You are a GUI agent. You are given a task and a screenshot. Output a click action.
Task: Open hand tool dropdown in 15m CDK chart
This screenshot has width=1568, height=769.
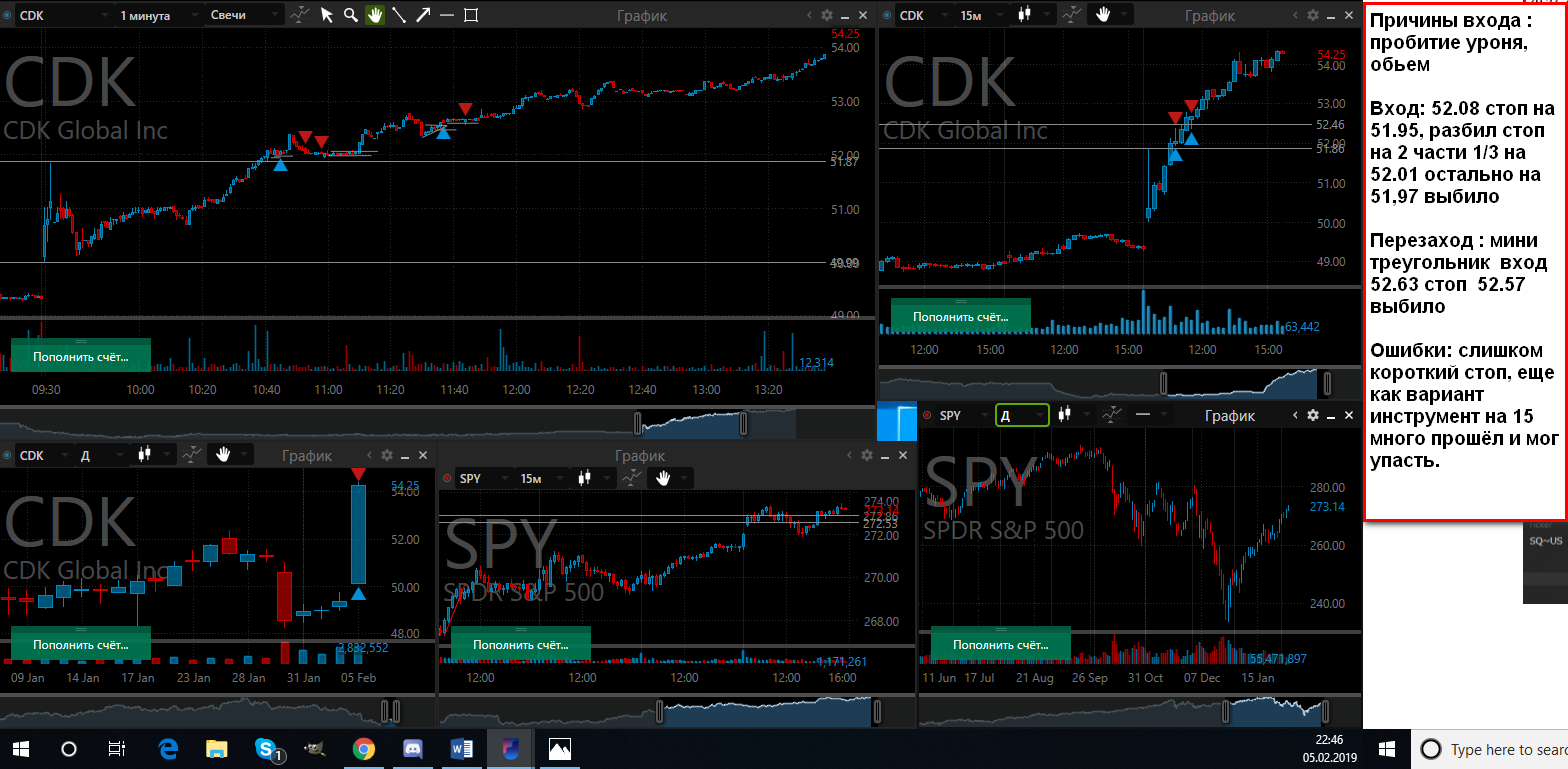pos(1112,15)
